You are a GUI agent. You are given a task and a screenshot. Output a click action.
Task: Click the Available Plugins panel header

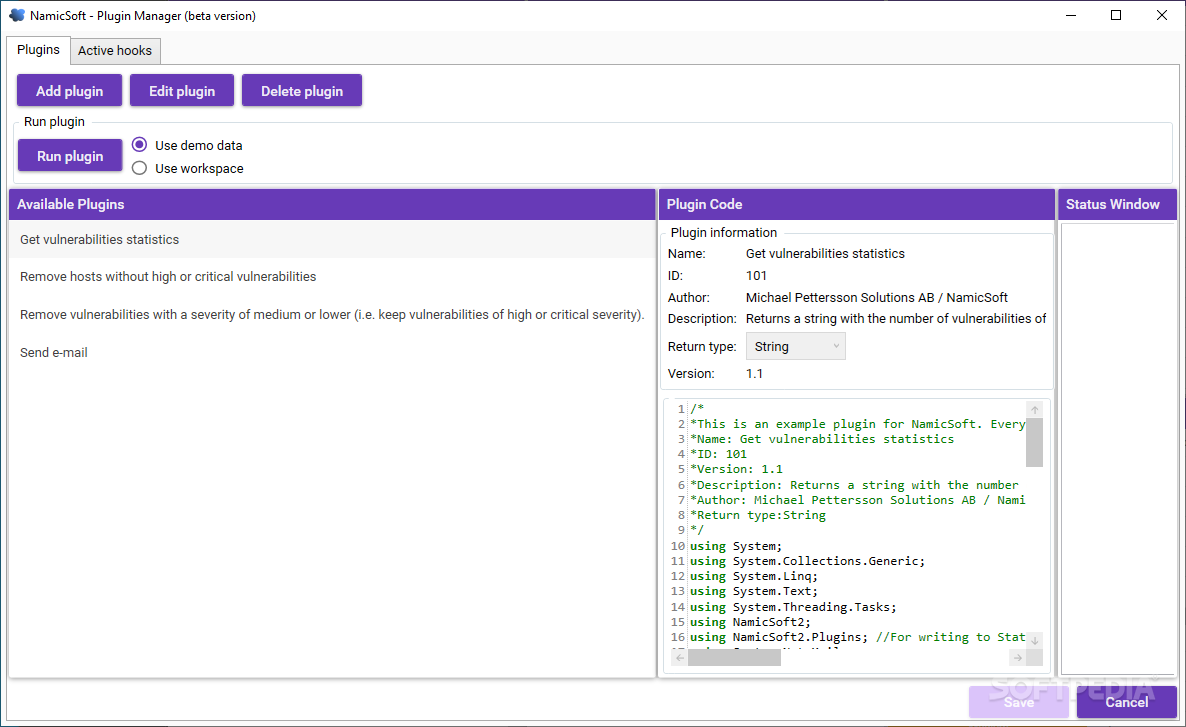pos(332,204)
